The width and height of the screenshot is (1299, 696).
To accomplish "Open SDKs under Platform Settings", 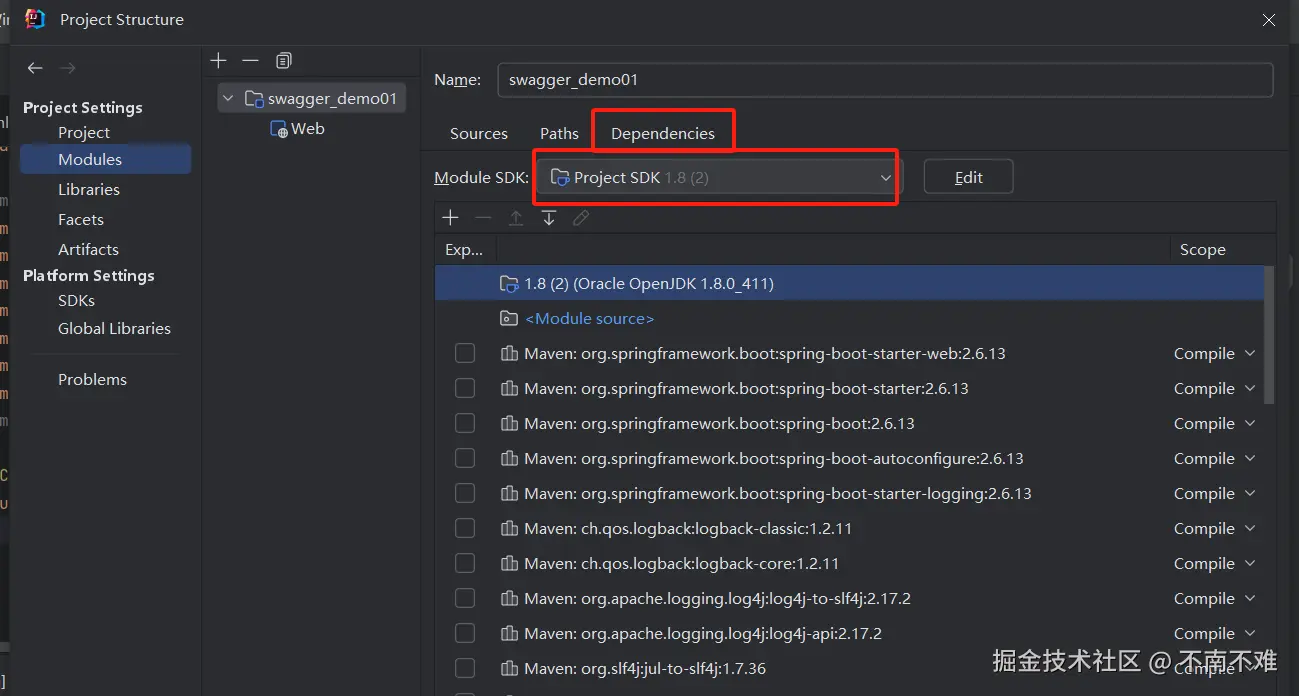I will [76, 300].
